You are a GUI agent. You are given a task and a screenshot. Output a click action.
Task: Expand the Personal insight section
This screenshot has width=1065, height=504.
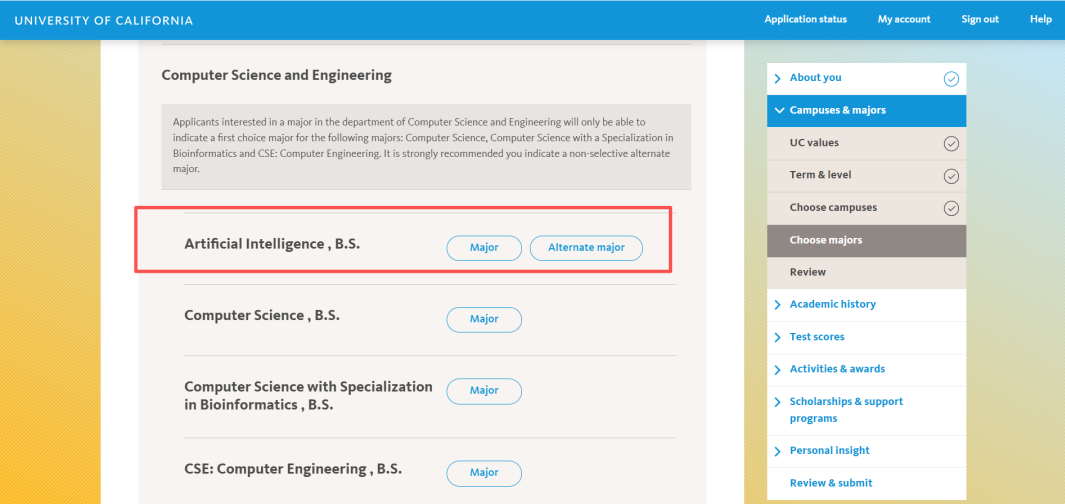pyautogui.click(x=777, y=451)
